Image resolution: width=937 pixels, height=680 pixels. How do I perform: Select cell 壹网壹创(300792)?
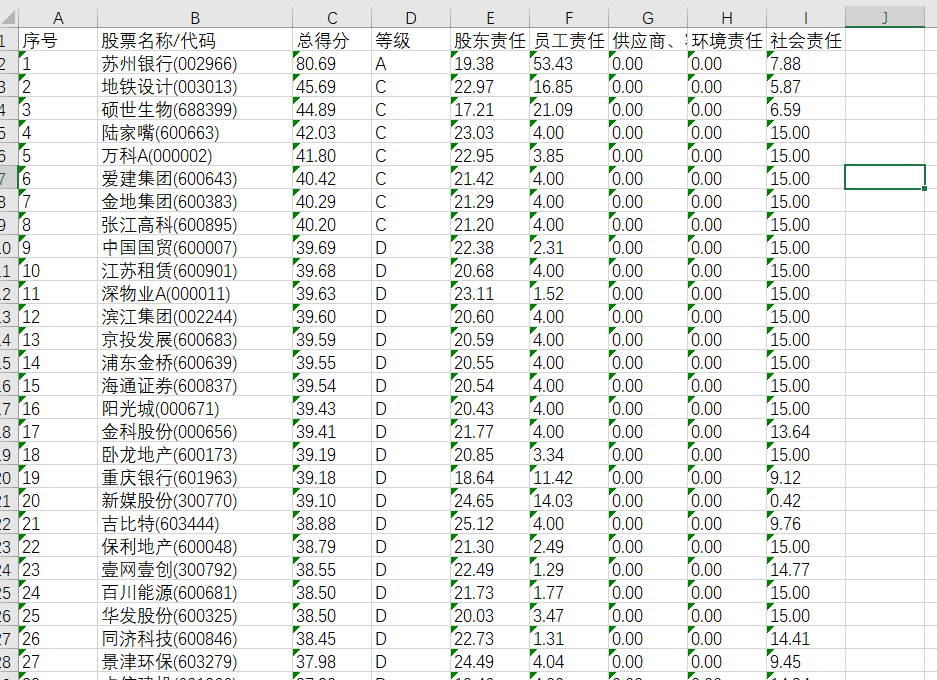pos(195,569)
